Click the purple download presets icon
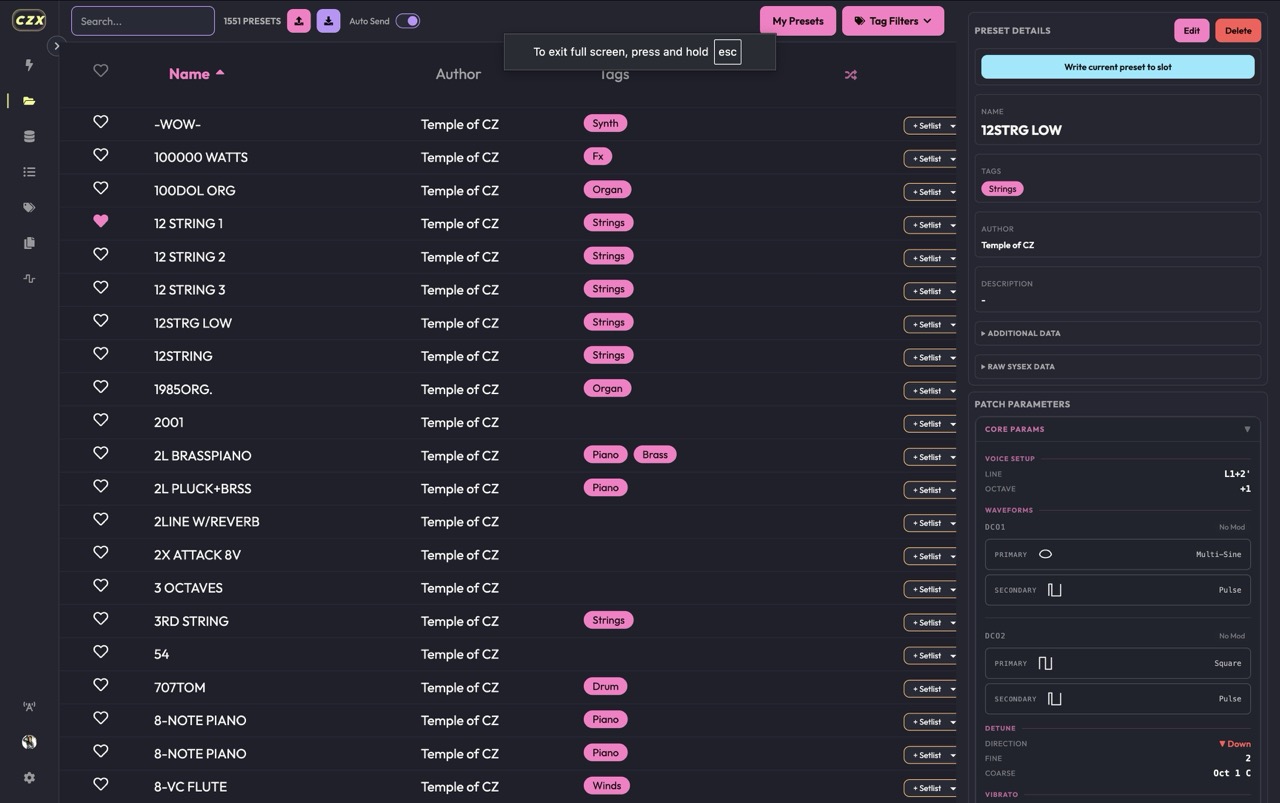 coord(328,21)
